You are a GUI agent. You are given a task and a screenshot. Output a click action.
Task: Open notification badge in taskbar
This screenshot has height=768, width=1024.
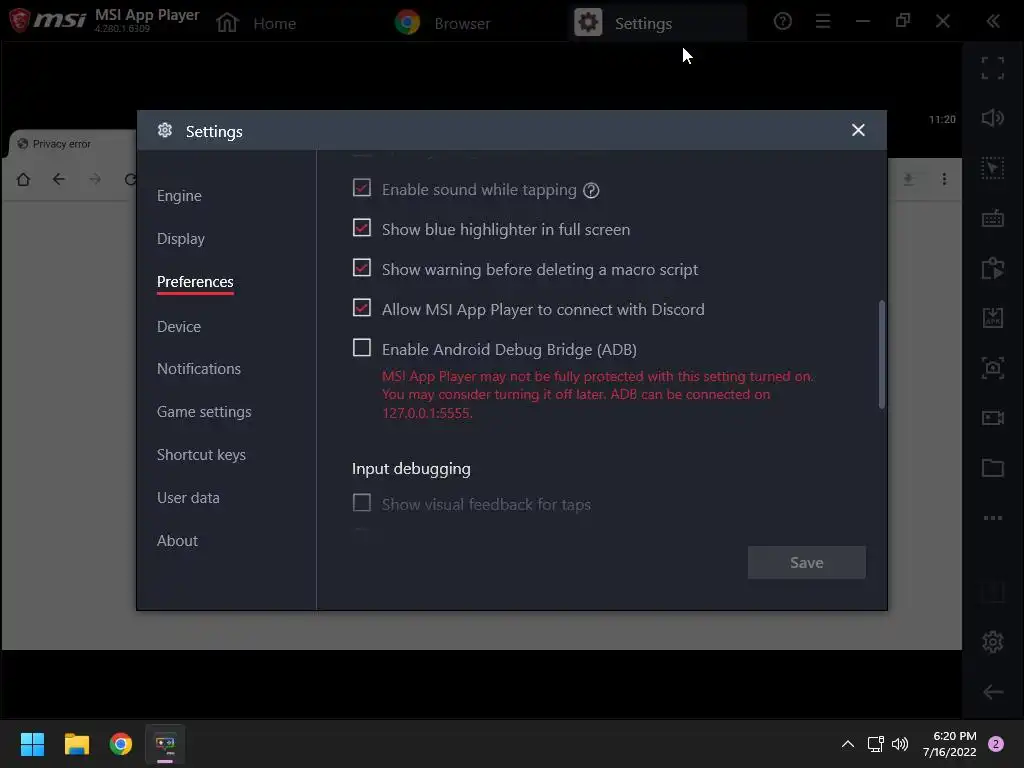(996, 744)
